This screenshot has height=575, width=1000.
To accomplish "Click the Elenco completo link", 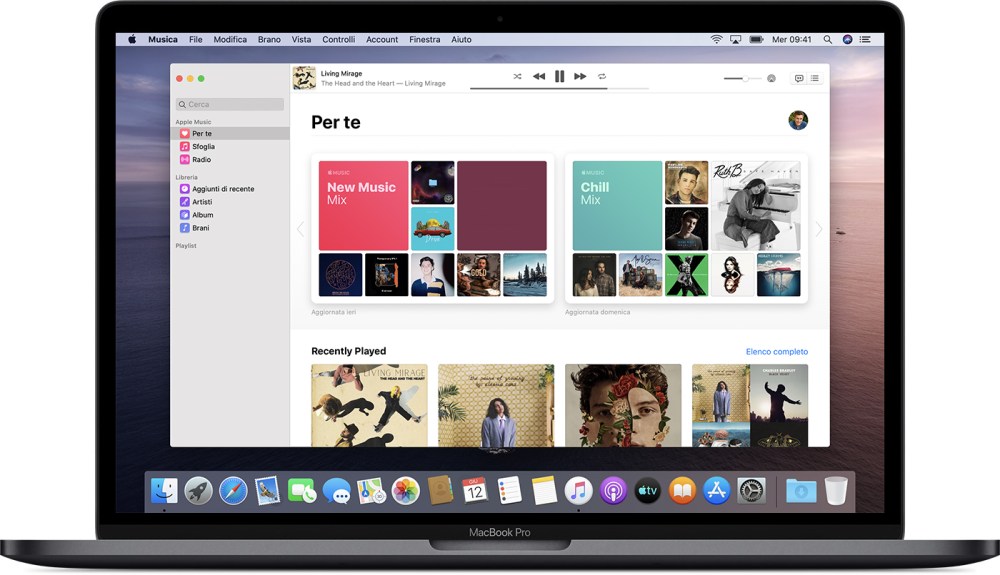I will coord(777,351).
